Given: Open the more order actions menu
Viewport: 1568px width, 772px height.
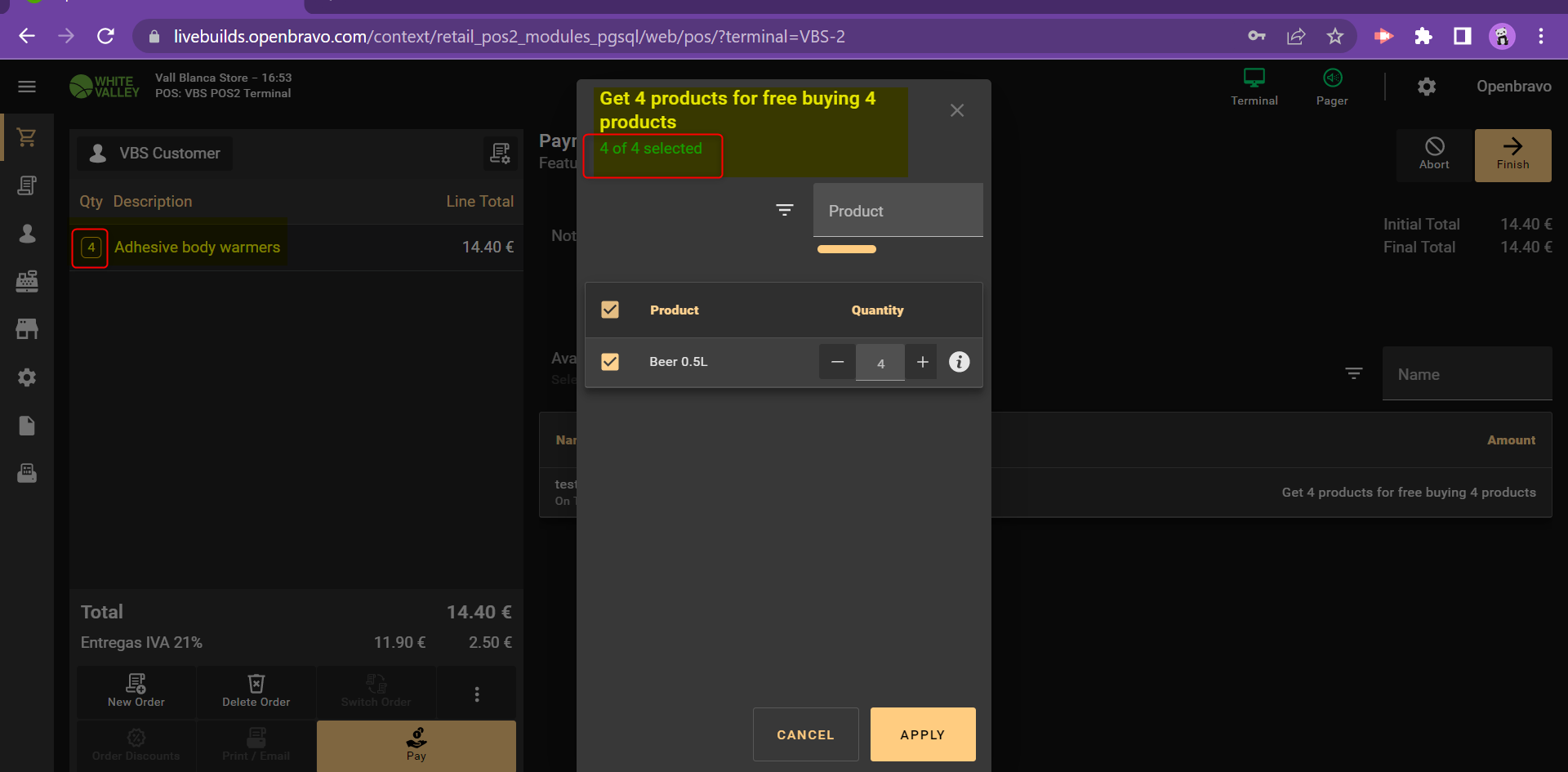Looking at the screenshot, I should tap(477, 694).
